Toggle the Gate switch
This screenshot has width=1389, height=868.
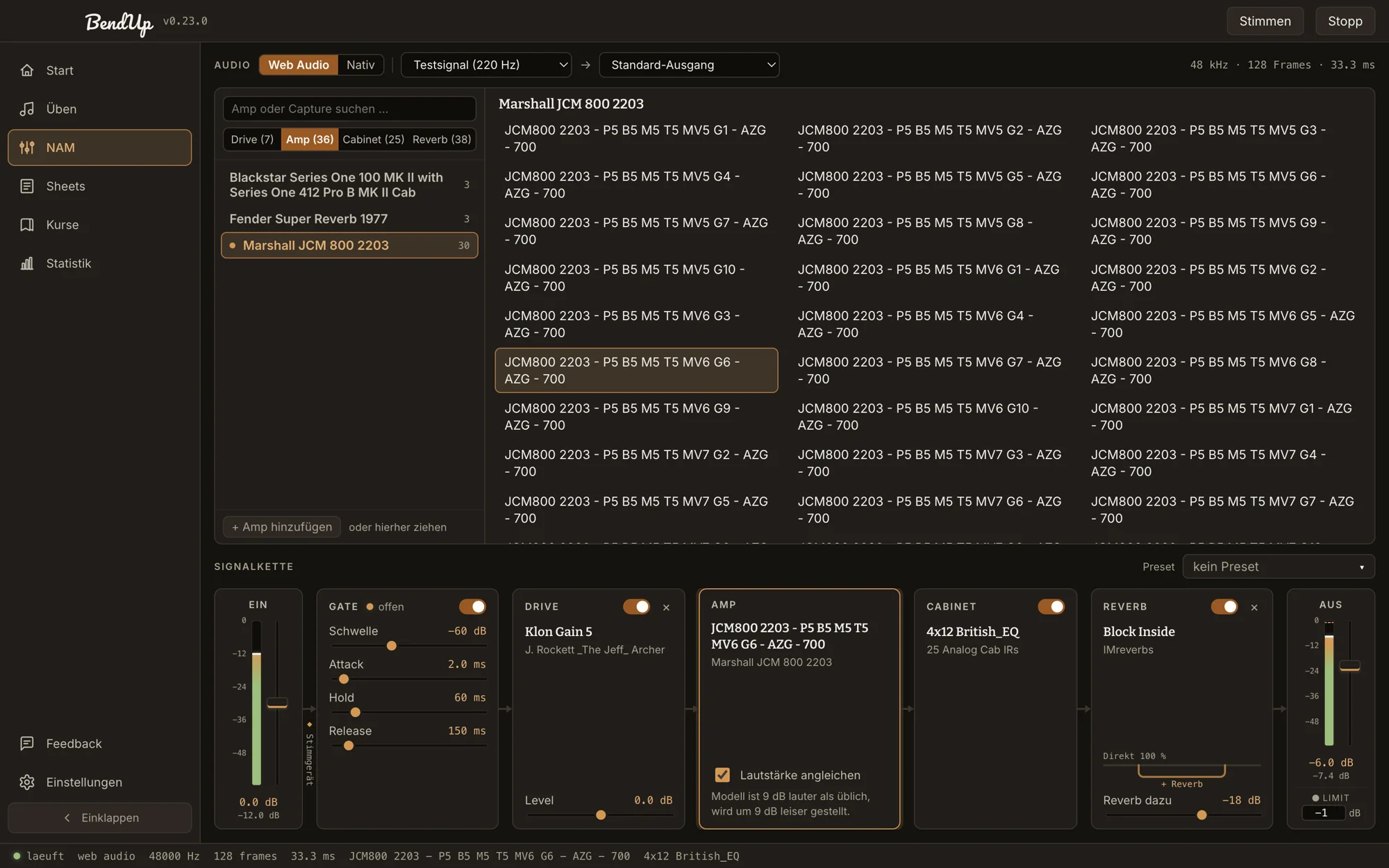[472, 607]
